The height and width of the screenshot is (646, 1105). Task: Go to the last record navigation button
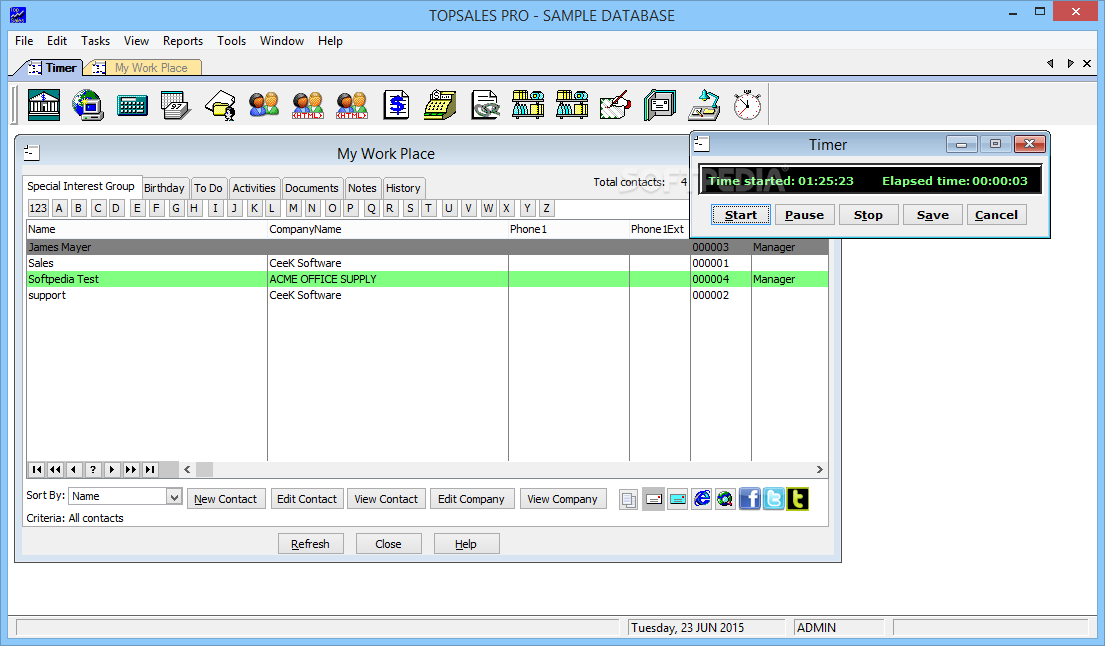click(x=150, y=469)
